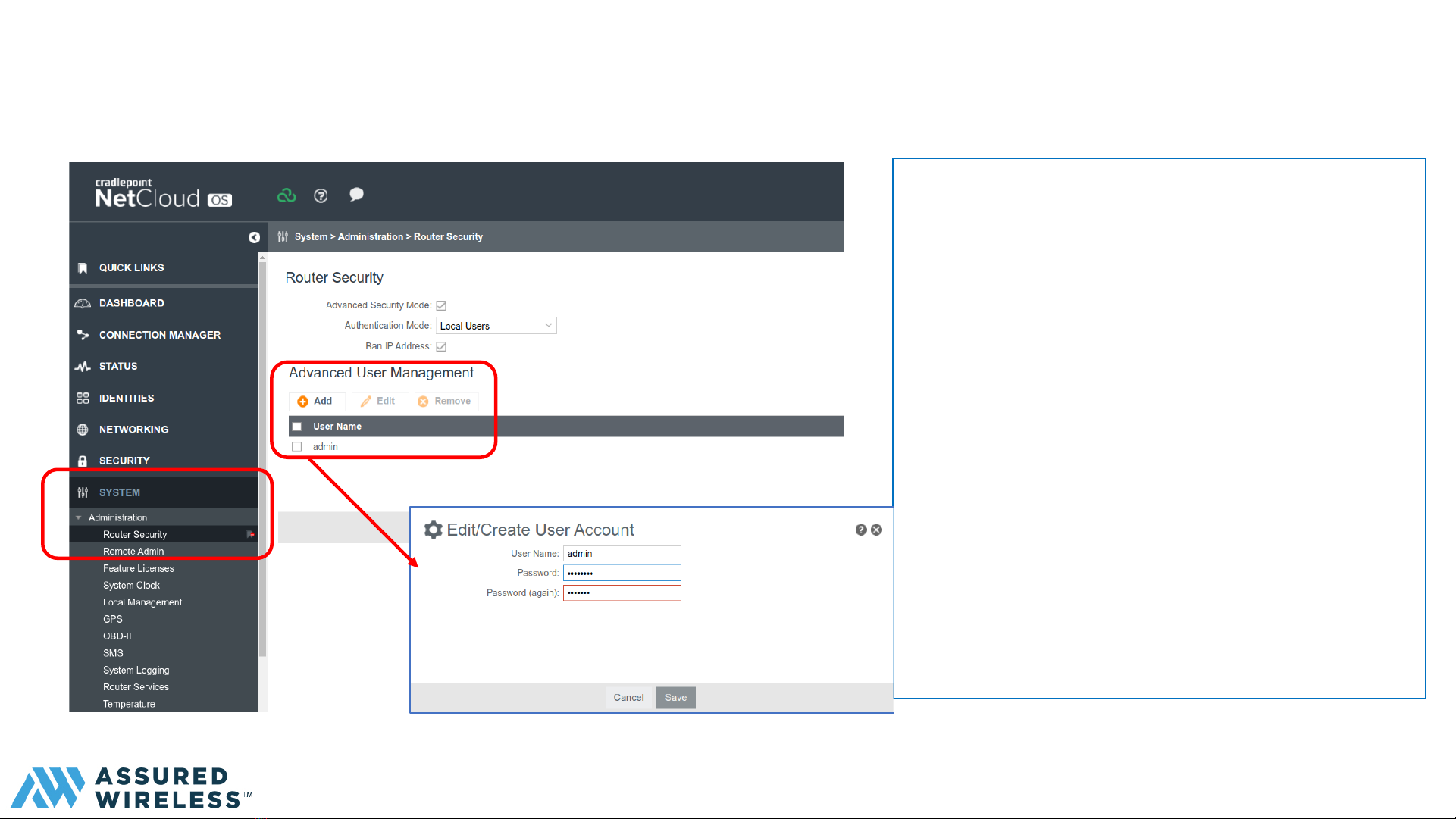Click the Security lock icon
Image resolution: width=1456 pixels, height=819 pixels.
(x=83, y=461)
